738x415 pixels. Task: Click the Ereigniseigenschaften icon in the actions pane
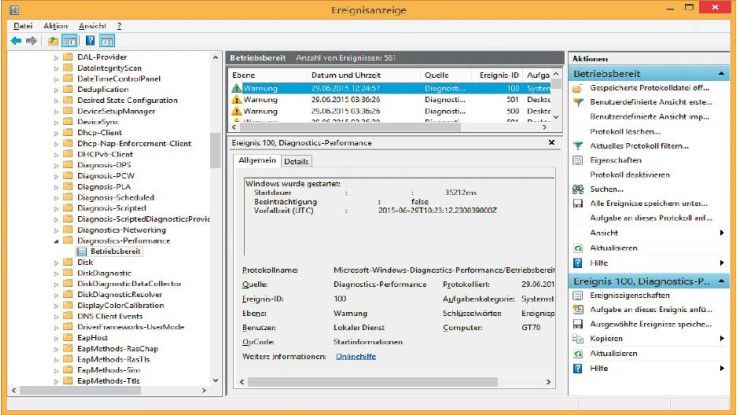[578, 296]
